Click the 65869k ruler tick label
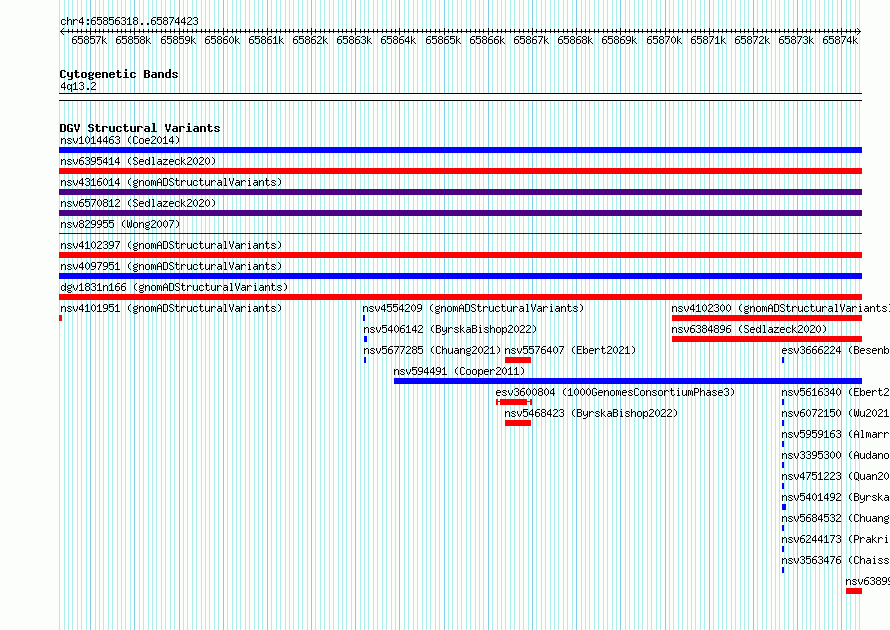The width and height of the screenshot is (890, 630). click(x=619, y=40)
